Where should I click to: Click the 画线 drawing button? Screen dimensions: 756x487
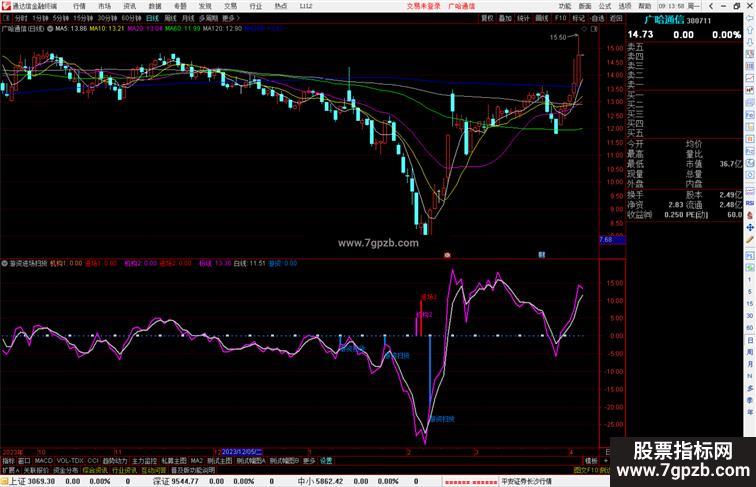pyautogui.click(x=542, y=18)
